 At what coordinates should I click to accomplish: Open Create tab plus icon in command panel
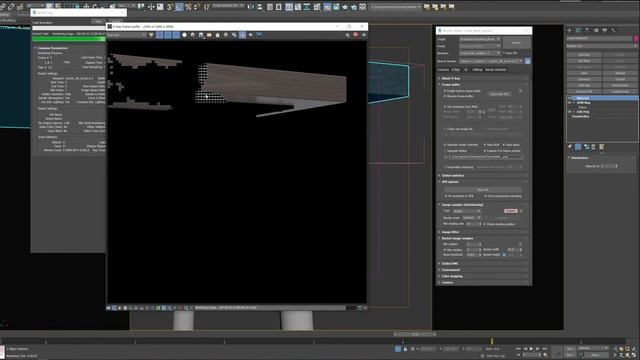point(570,30)
